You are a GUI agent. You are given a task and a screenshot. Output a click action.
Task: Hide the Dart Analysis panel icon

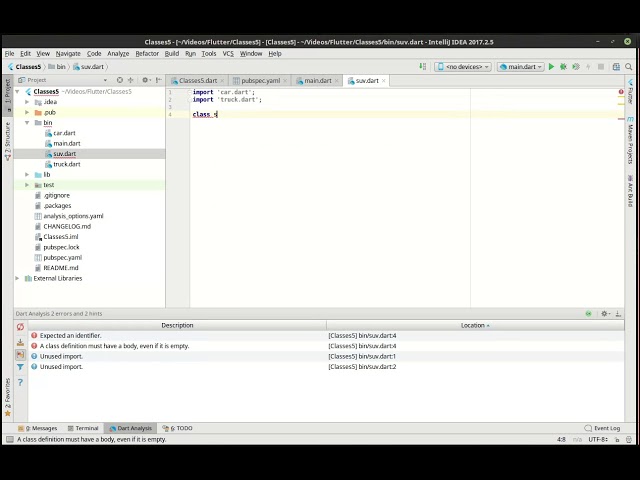618,313
